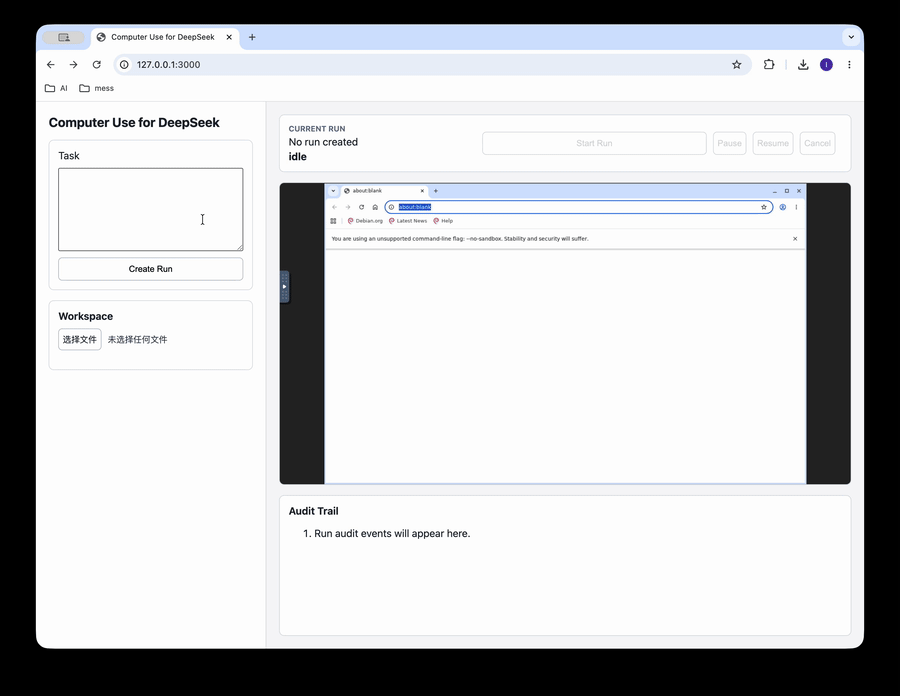The height and width of the screenshot is (696, 900).
Task: Open the AI bookmarks folder
Action: (56, 88)
